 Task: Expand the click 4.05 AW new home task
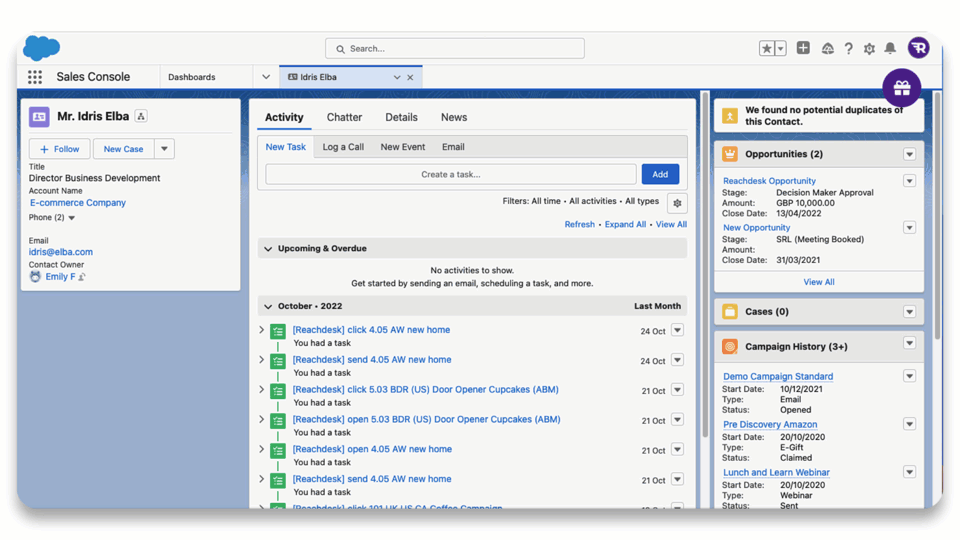261,330
